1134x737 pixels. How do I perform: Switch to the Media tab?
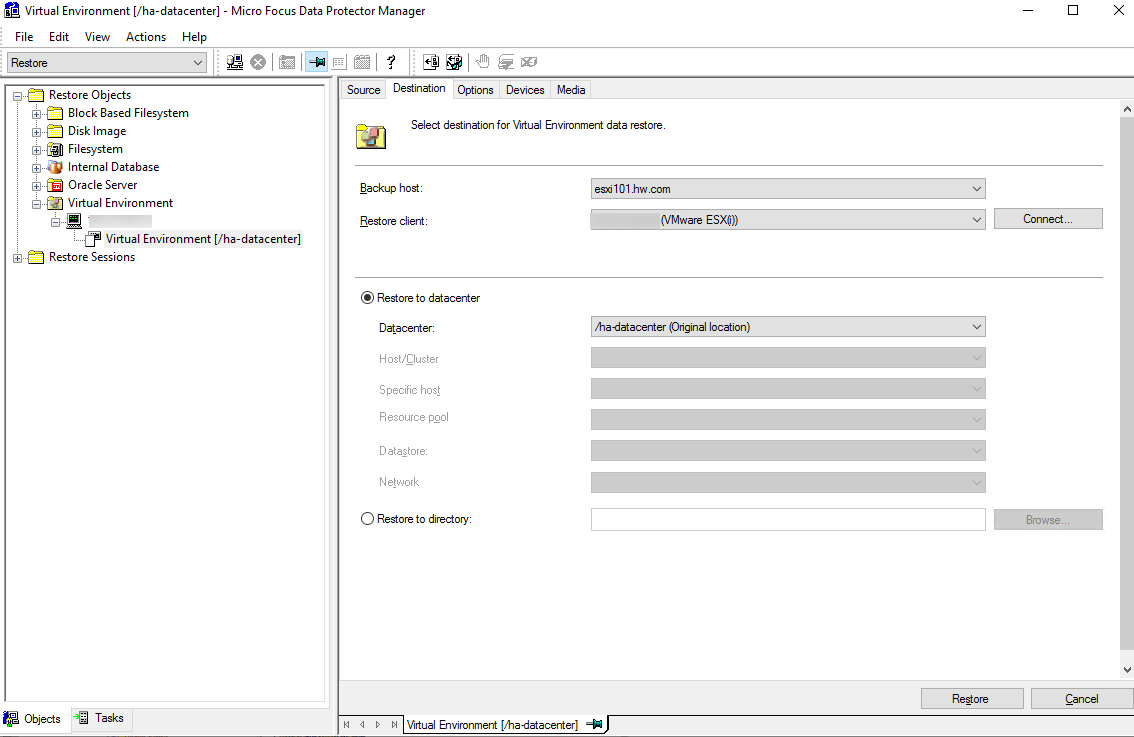coord(571,90)
